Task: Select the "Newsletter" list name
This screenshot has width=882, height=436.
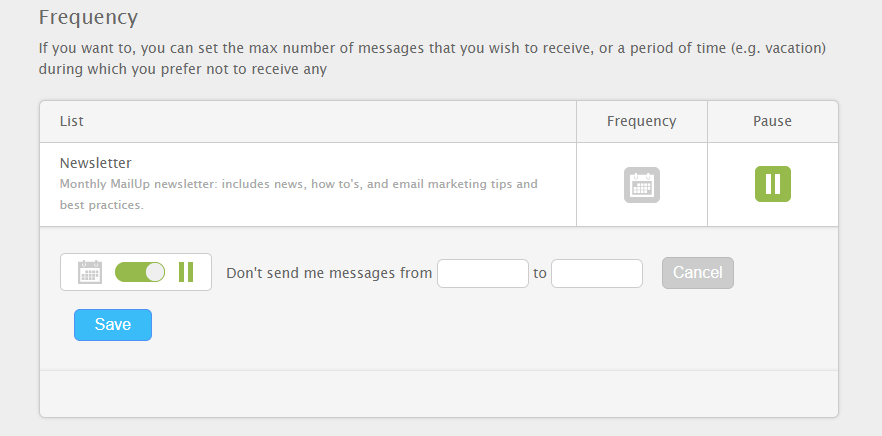Action: (96, 163)
